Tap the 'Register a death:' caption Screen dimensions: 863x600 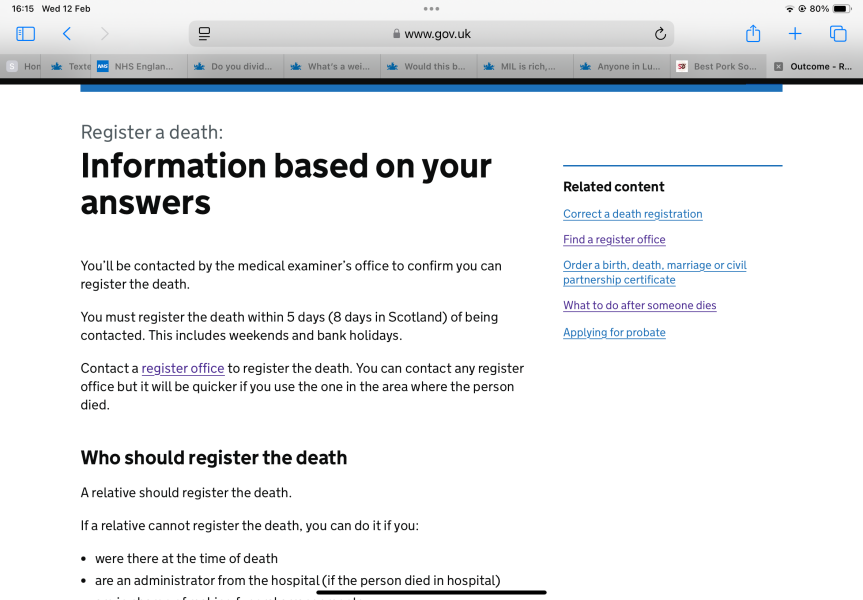[x=152, y=133]
